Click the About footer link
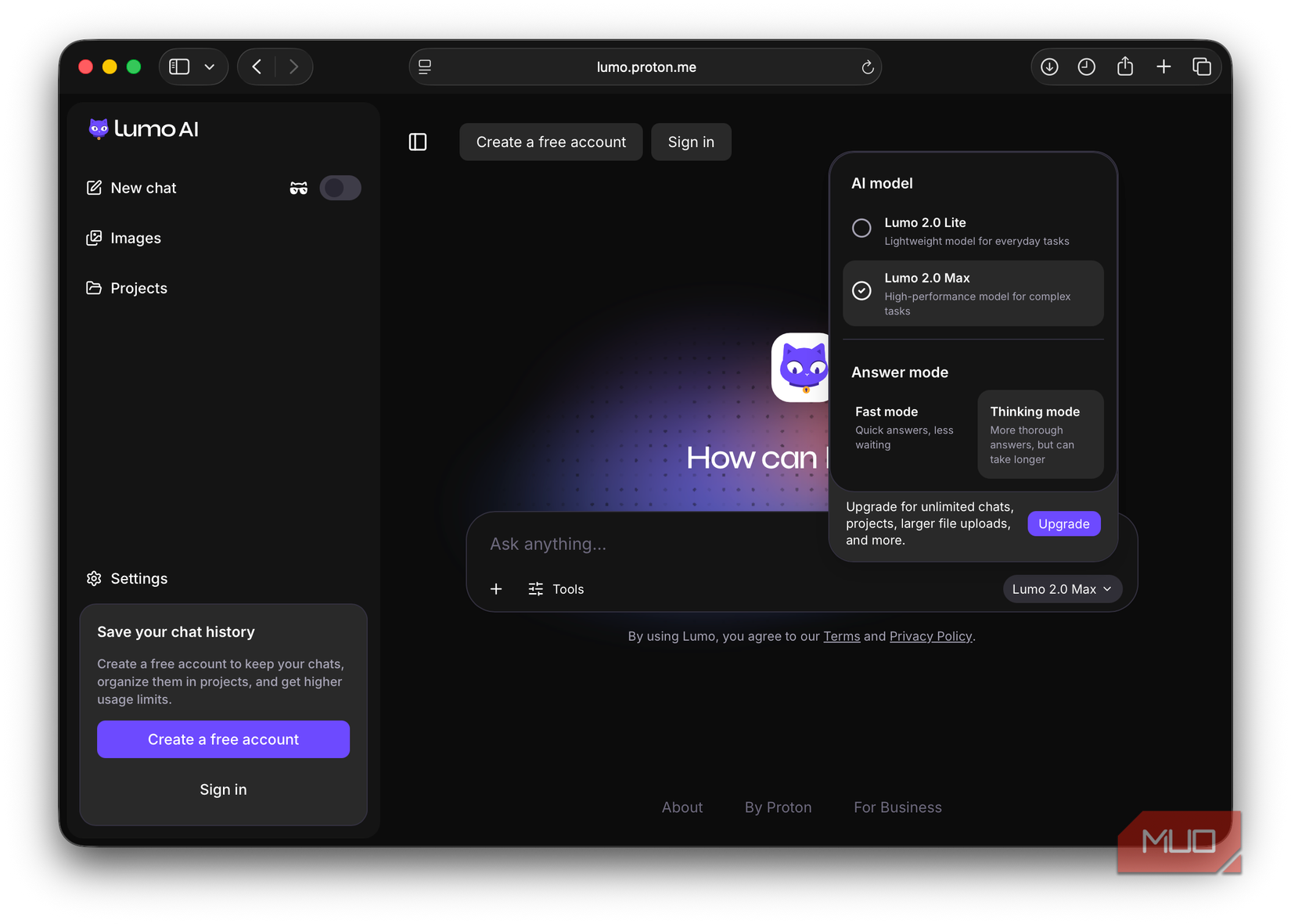1291x924 pixels. pos(682,807)
